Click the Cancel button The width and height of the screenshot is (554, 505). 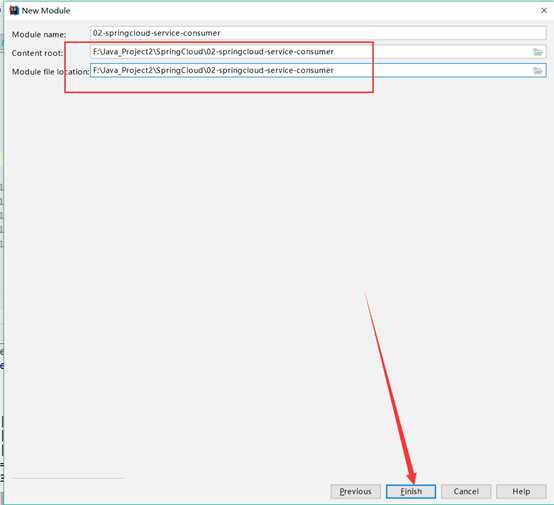466,491
